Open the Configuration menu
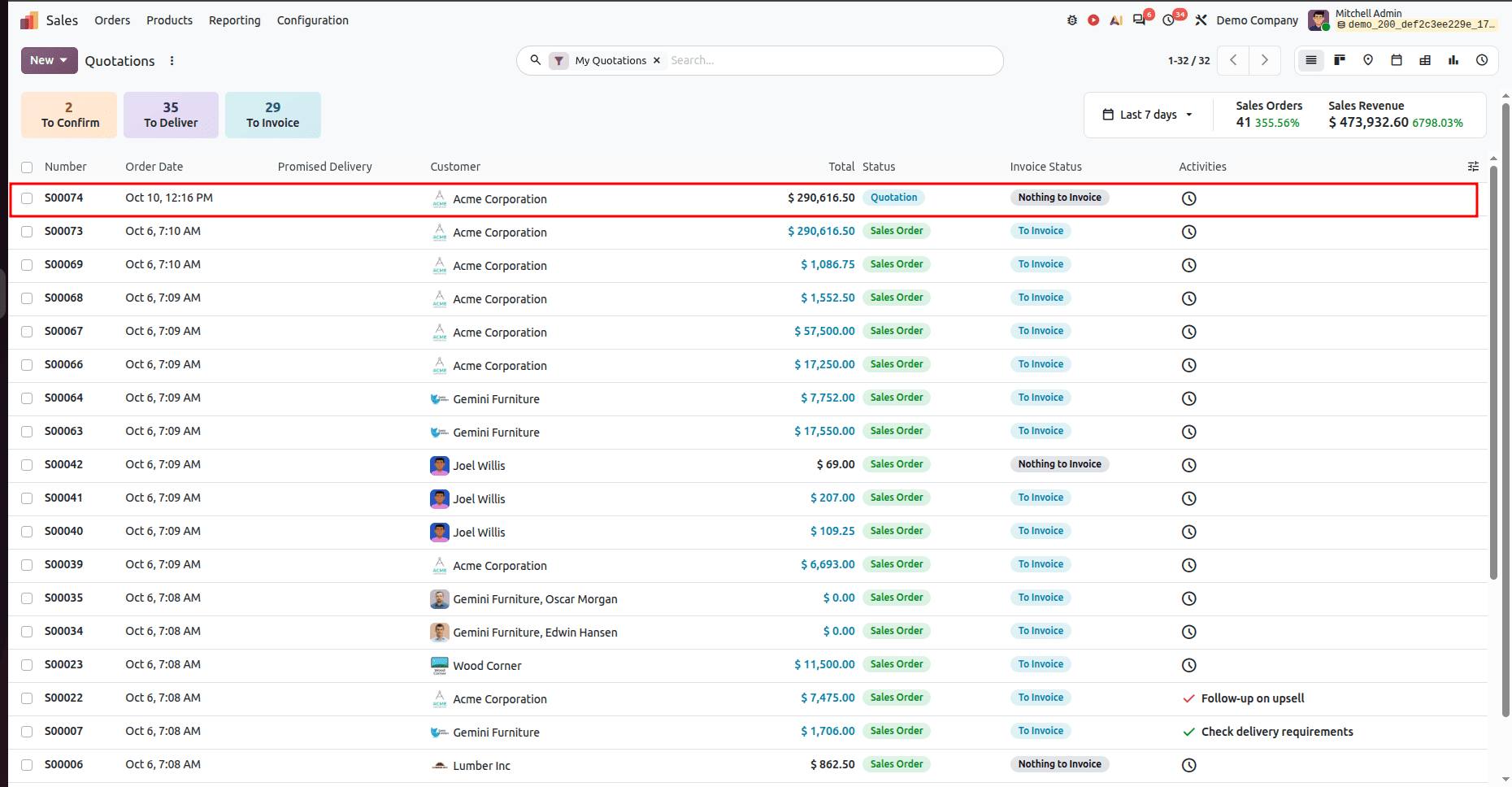This screenshot has height=787, width=1512. [x=312, y=20]
